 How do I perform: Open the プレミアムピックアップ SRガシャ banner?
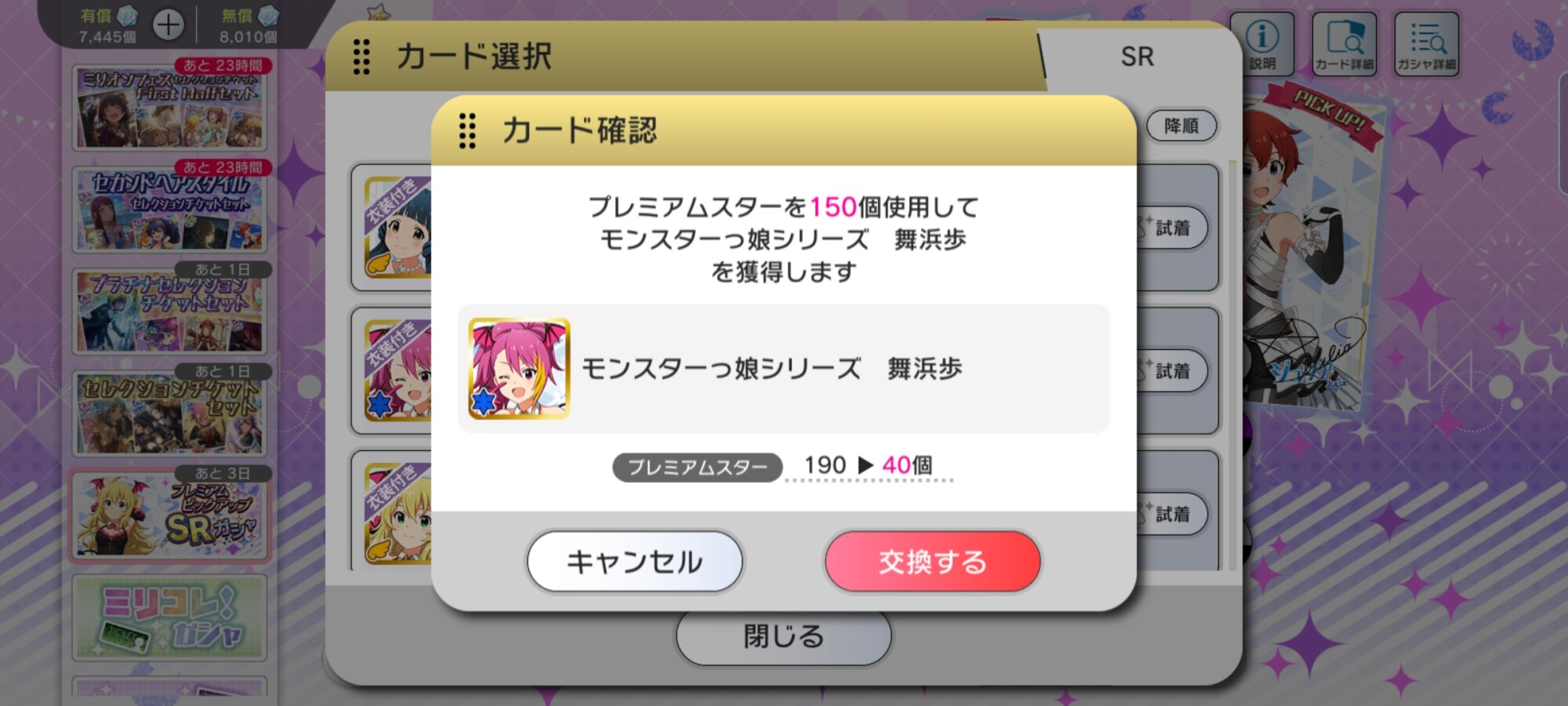(169, 515)
